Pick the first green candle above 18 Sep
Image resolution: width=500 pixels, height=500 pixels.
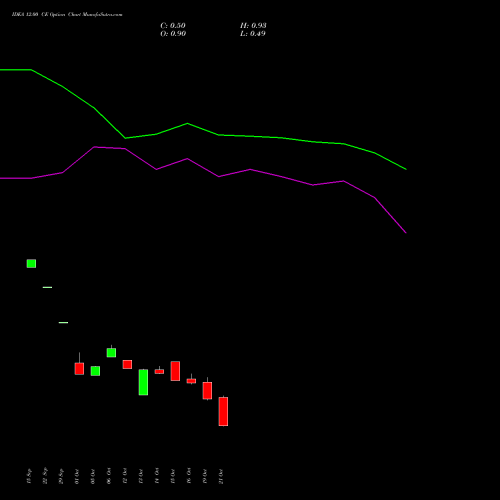pos(31,263)
